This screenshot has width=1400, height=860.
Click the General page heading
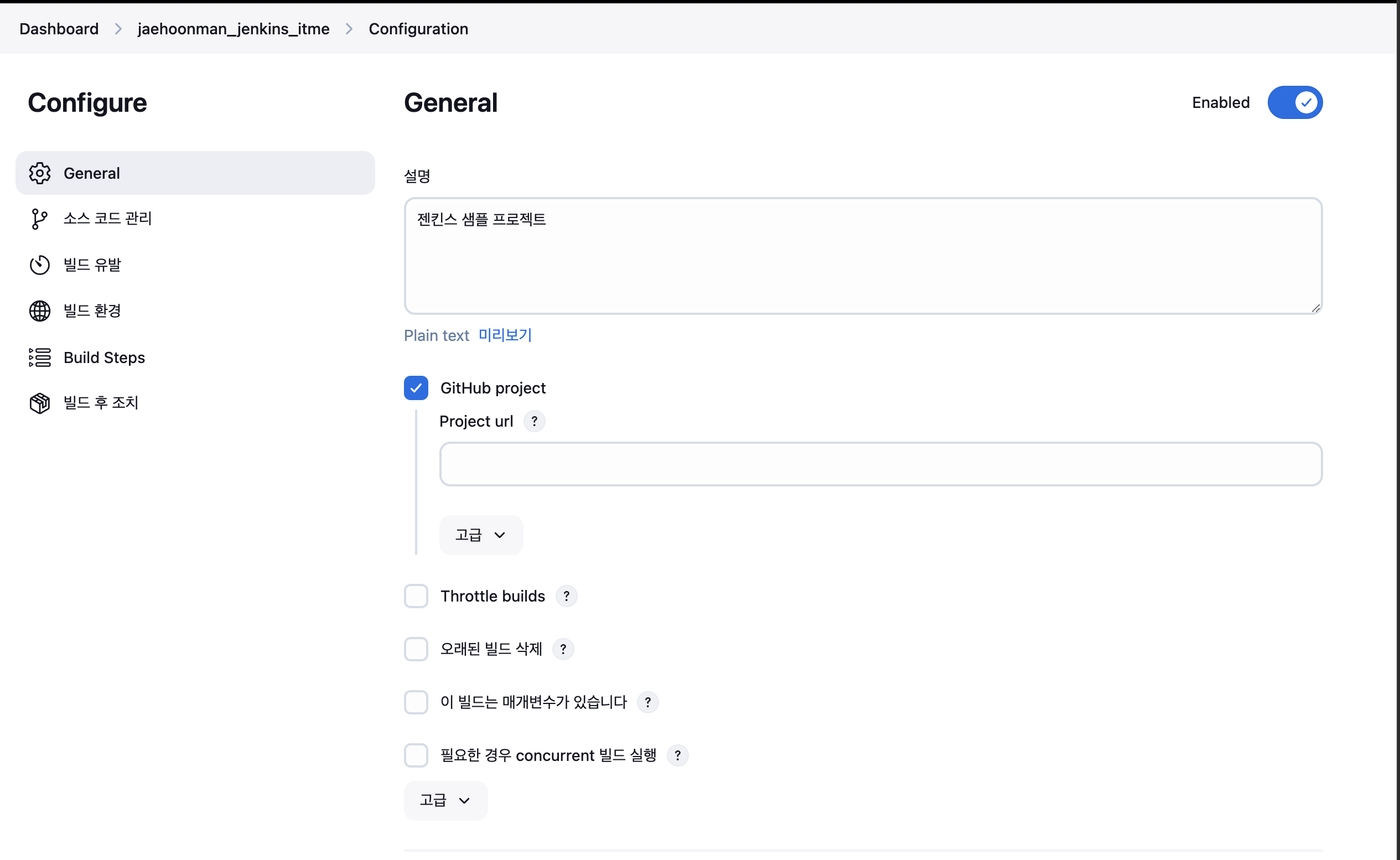(x=451, y=103)
